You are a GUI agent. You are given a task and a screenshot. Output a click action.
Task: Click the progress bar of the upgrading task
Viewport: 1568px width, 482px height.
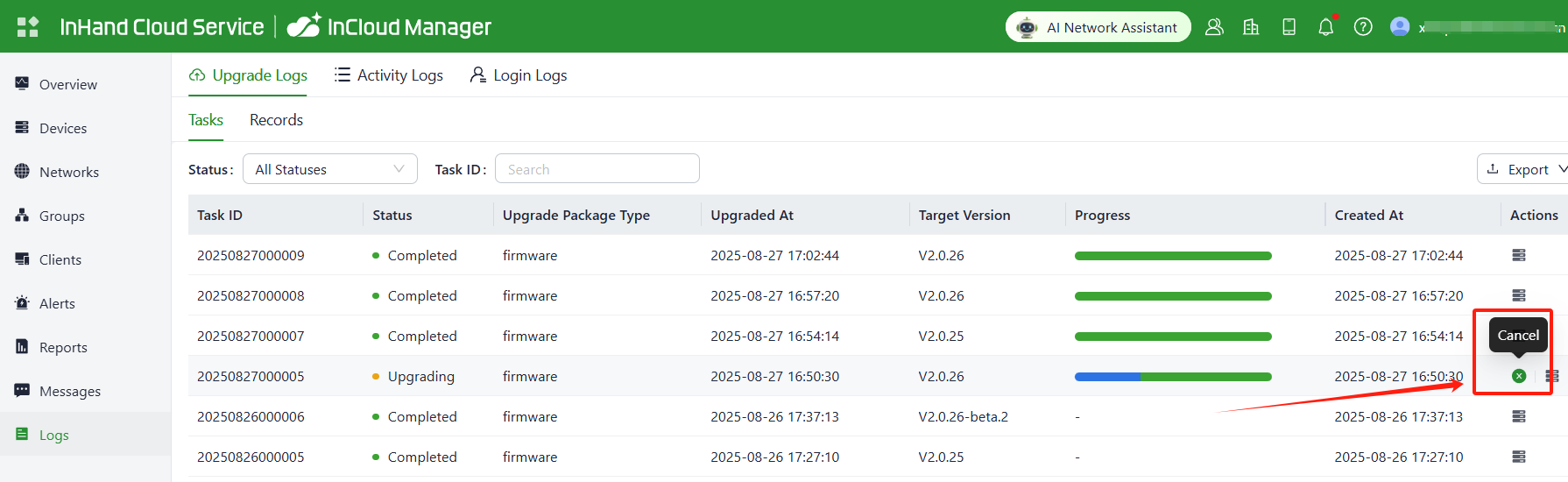click(x=1173, y=377)
